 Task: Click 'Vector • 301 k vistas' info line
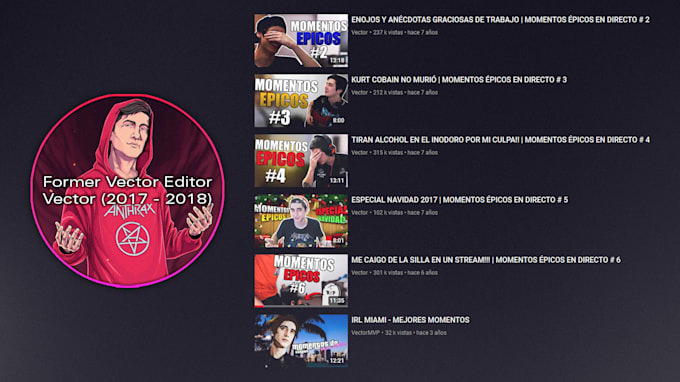point(394,273)
